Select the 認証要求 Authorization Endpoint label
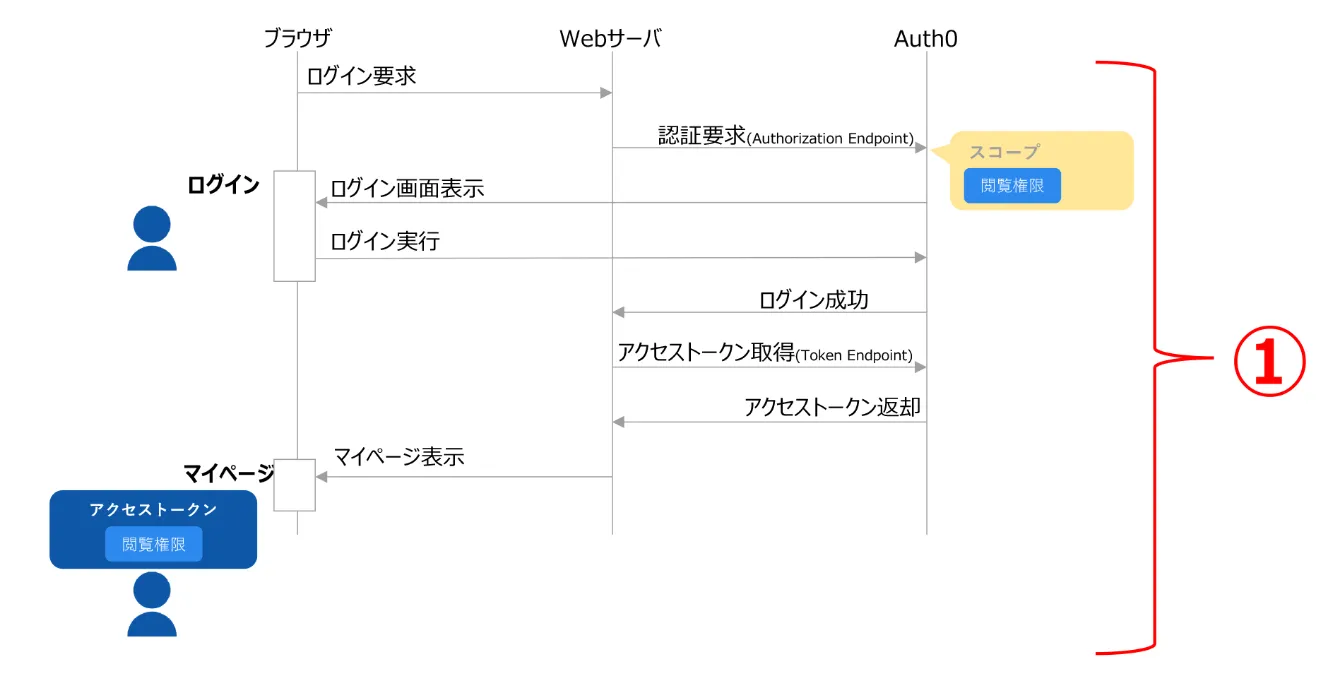The image size is (1340, 688). [x=785, y=136]
